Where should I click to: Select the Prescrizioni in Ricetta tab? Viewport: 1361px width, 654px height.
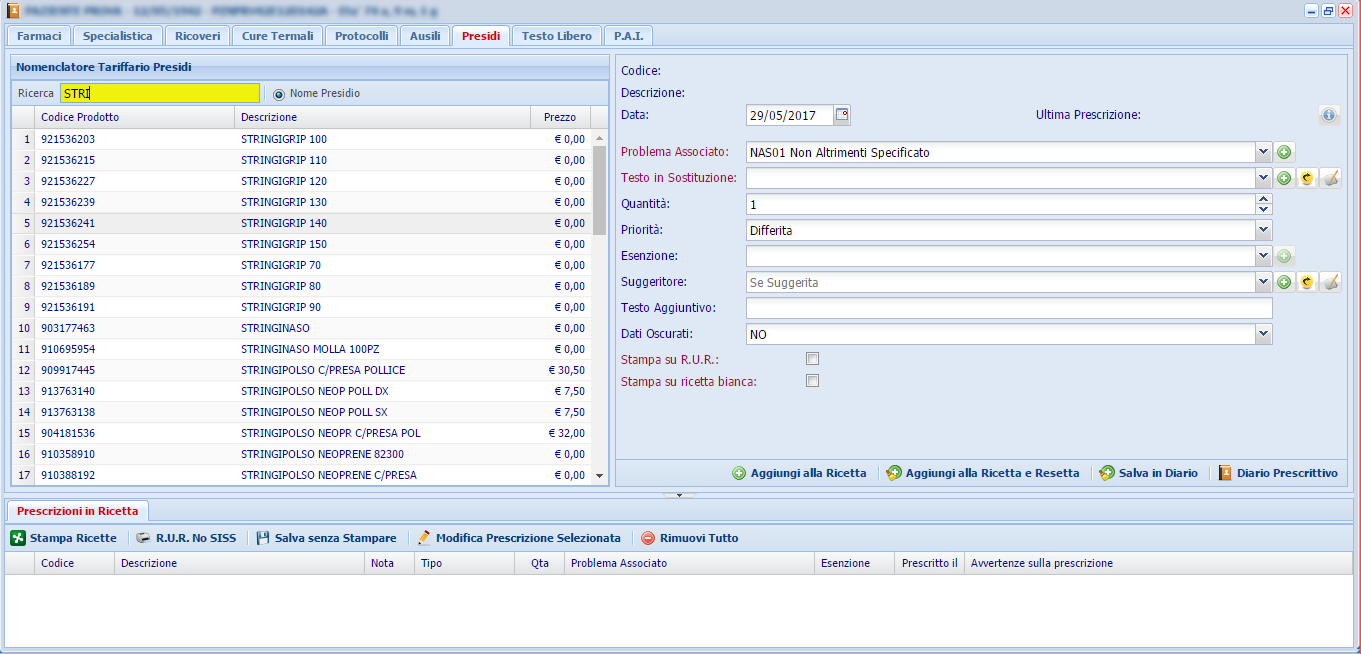point(78,511)
